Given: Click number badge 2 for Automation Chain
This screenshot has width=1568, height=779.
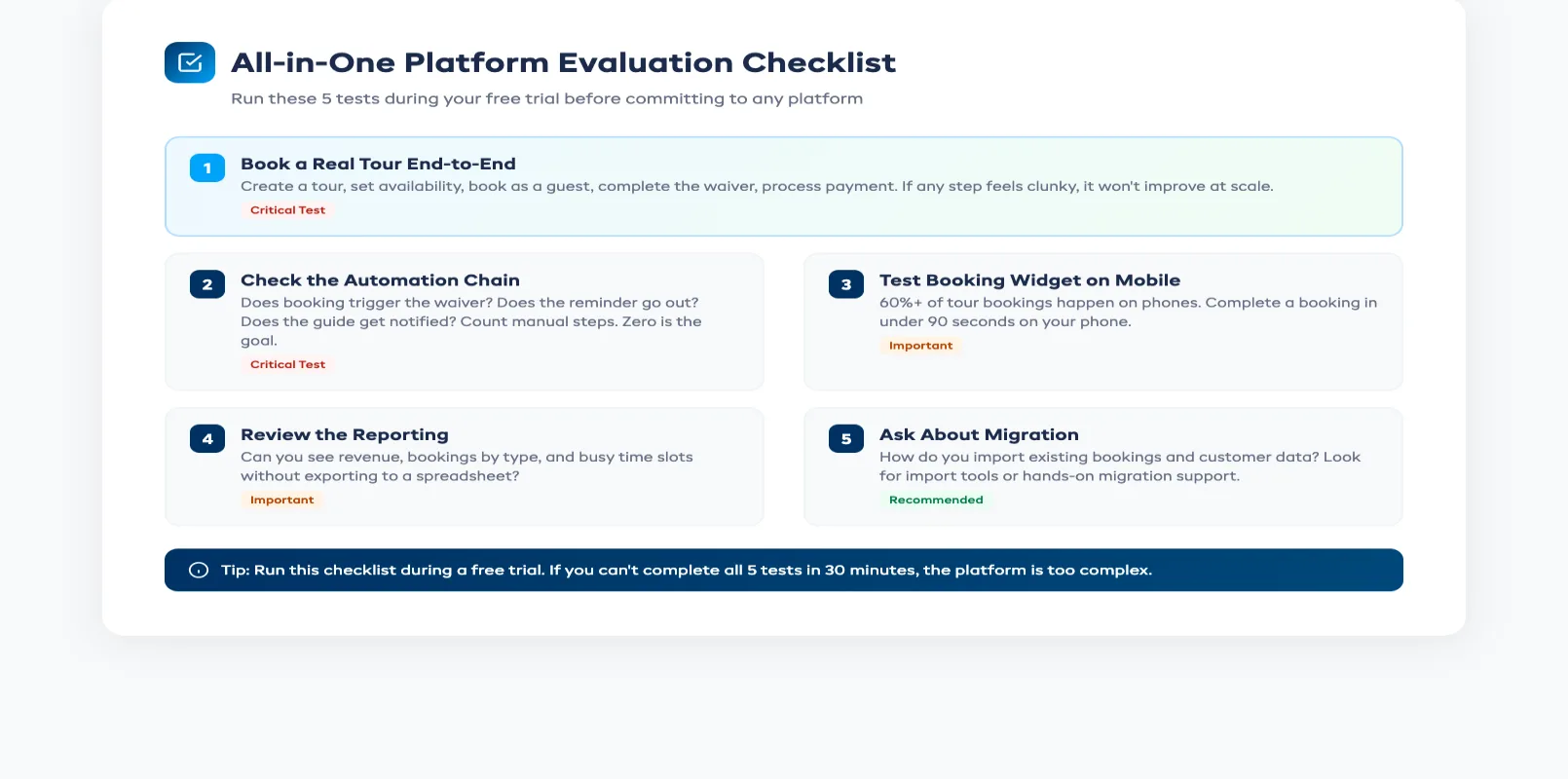Looking at the screenshot, I should 207,284.
